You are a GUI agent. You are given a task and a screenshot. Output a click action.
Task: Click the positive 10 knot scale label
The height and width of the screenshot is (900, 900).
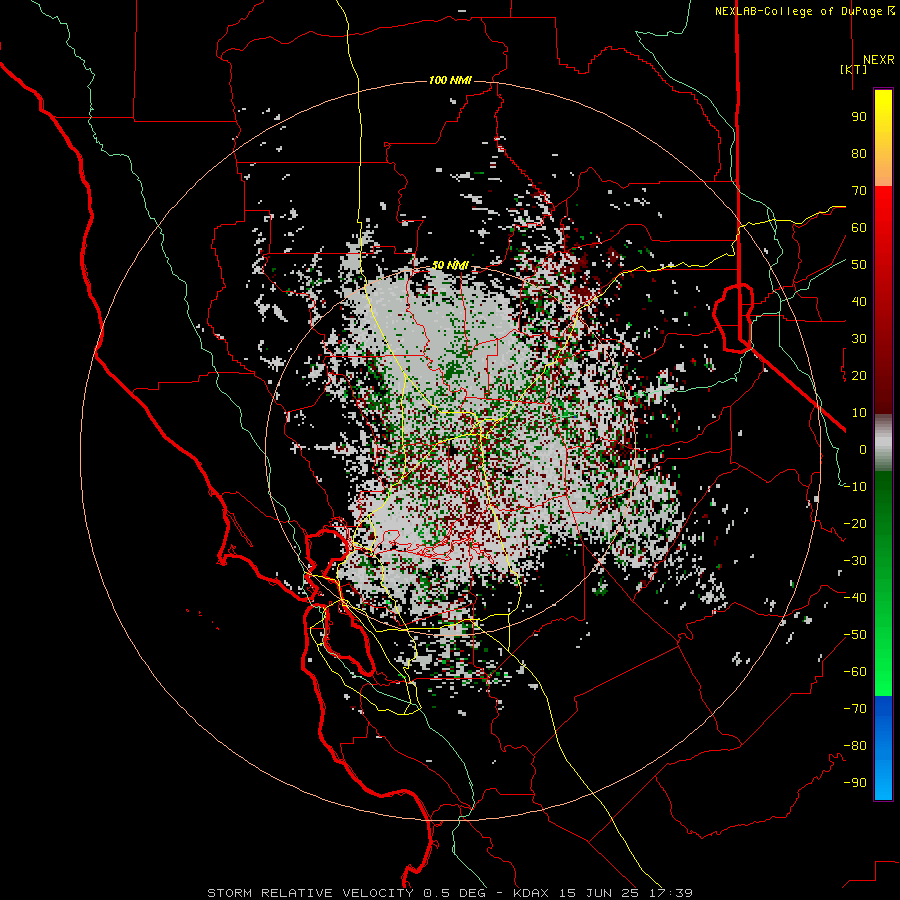[x=859, y=413]
